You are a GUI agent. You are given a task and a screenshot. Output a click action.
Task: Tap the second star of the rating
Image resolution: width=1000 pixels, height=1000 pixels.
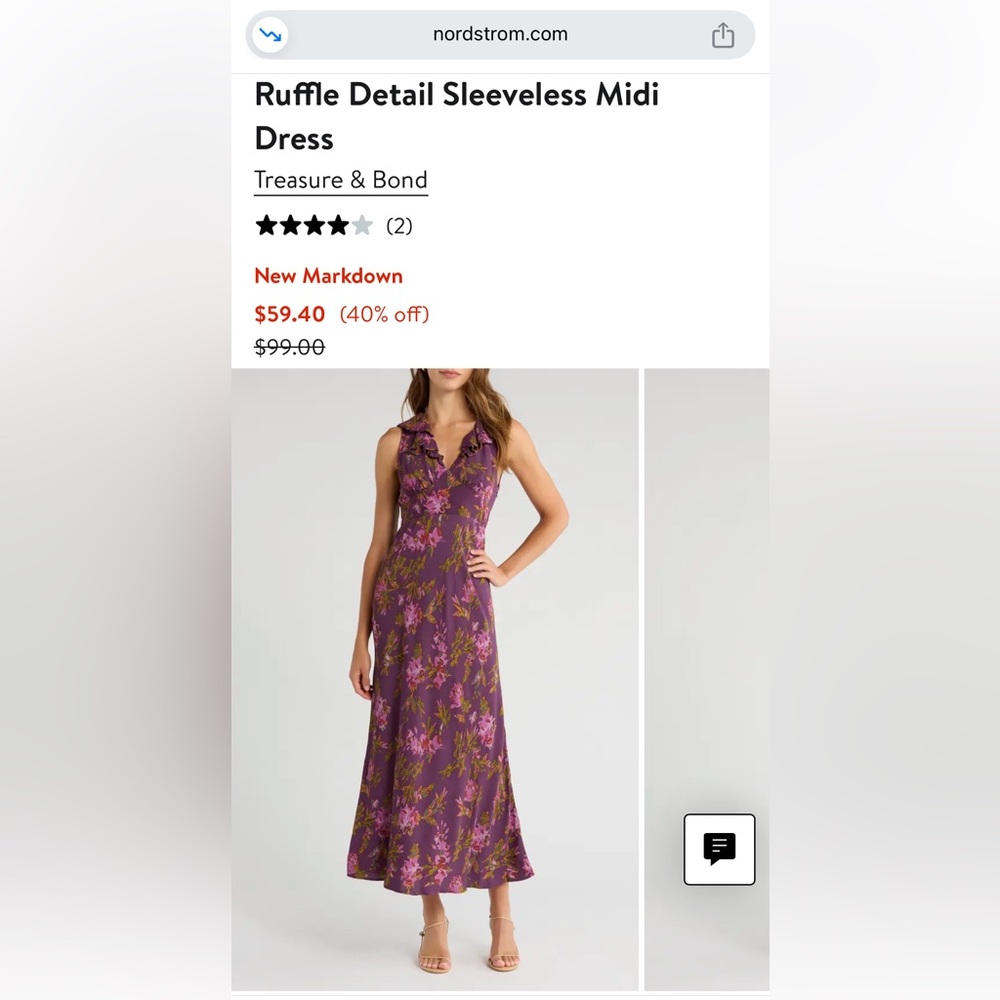(289, 225)
